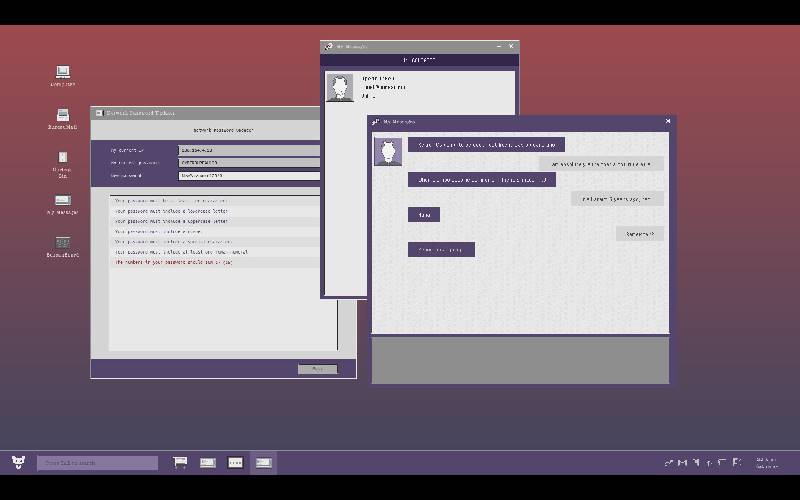Click the lowest gray reply bubble in chat
This screenshot has width=800, height=500.
pos(639,234)
